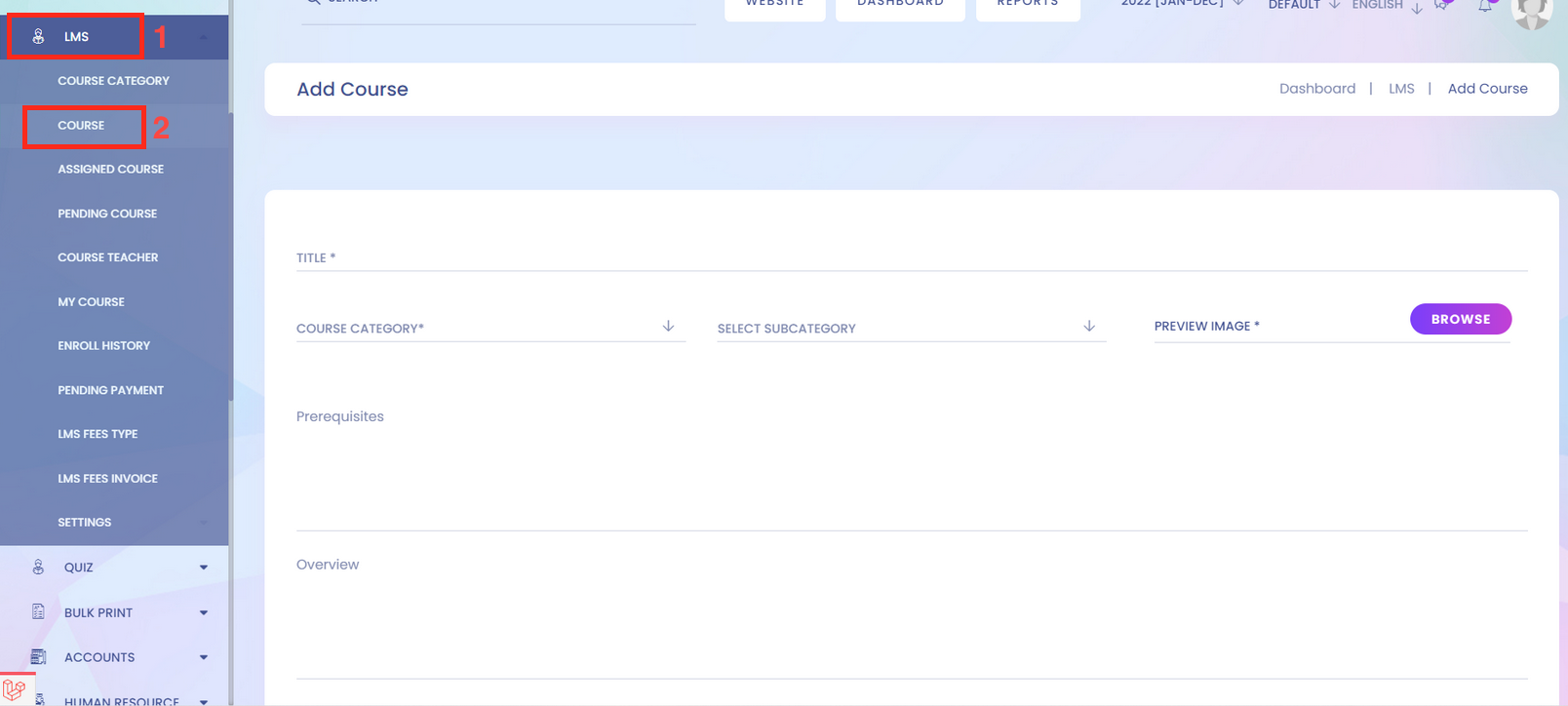Open the chat messages icon
The width and height of the screenshot is (1568, 706).
click(1441, 6)
